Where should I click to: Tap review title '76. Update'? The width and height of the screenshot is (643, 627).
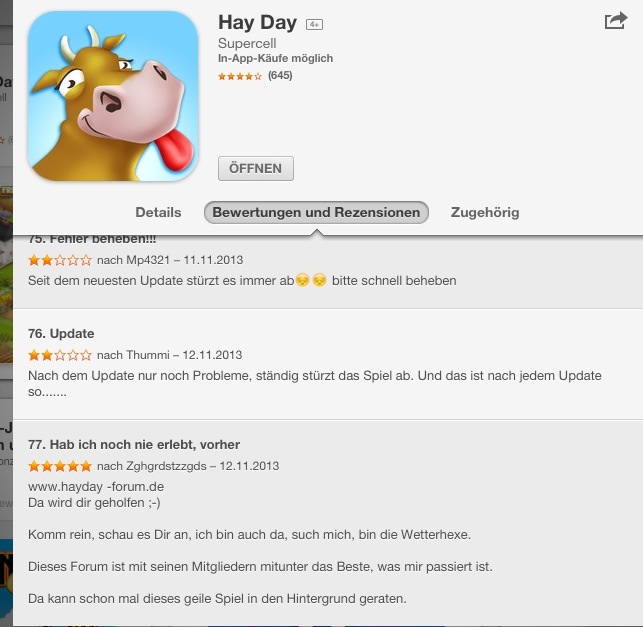click(61, 333)
